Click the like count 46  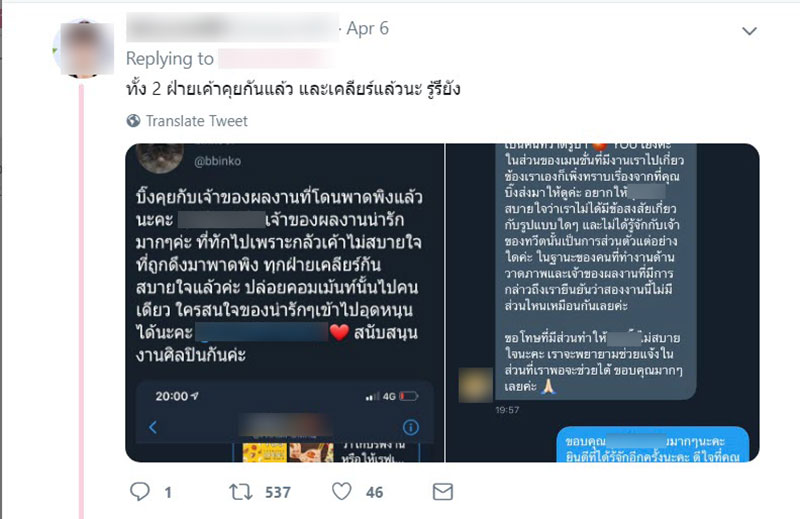[x=374, y=492]
